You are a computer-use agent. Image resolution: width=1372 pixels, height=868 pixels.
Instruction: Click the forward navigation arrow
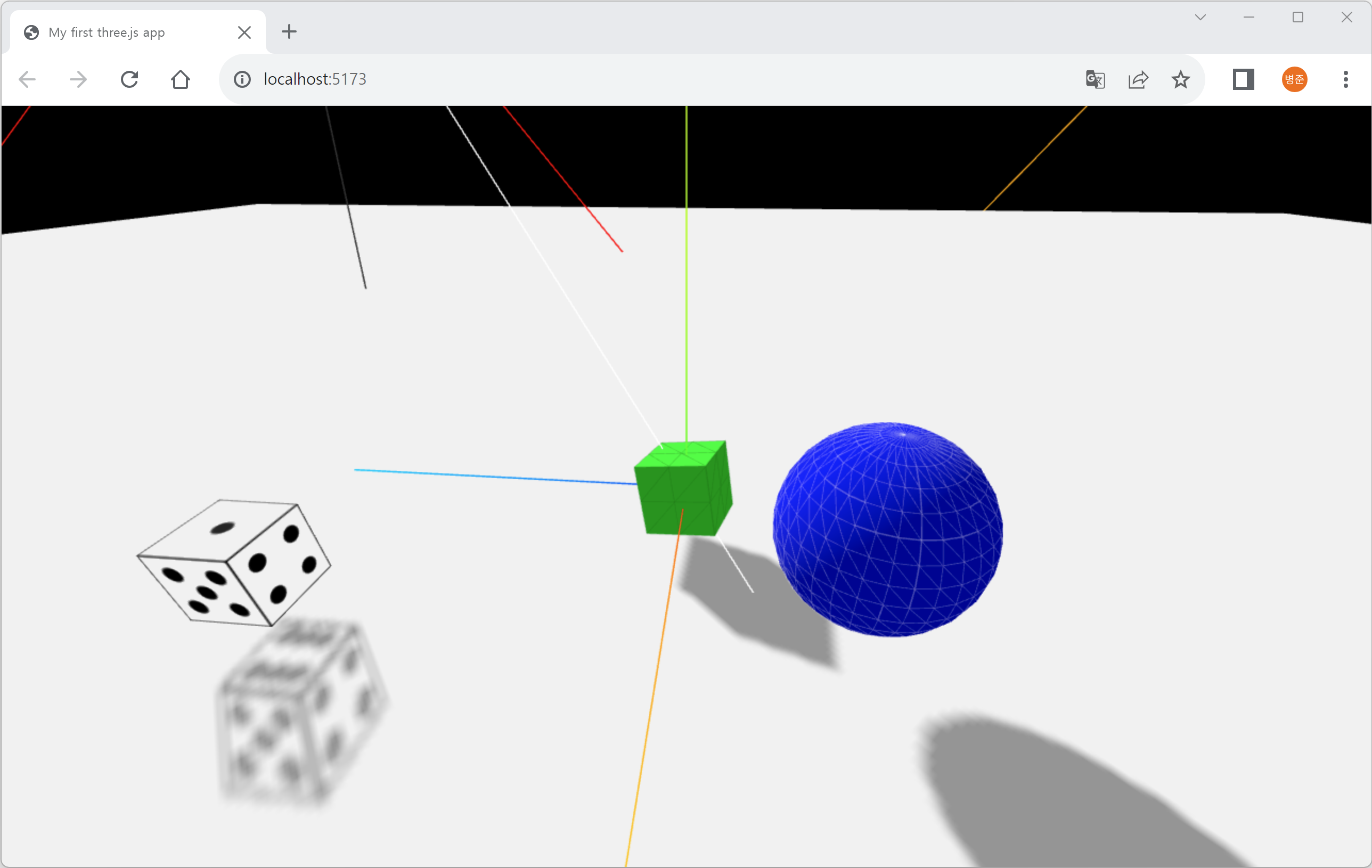click(x=78, y=79)
